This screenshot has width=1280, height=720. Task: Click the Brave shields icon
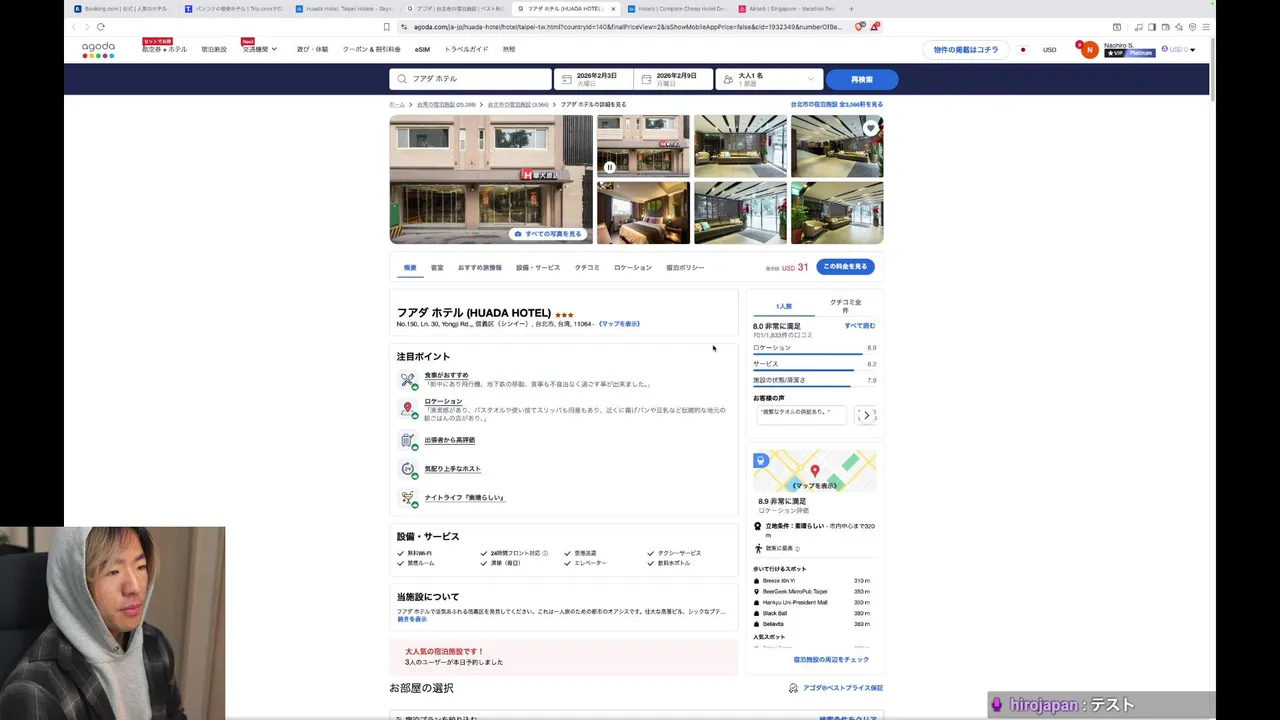coord(859,27)
